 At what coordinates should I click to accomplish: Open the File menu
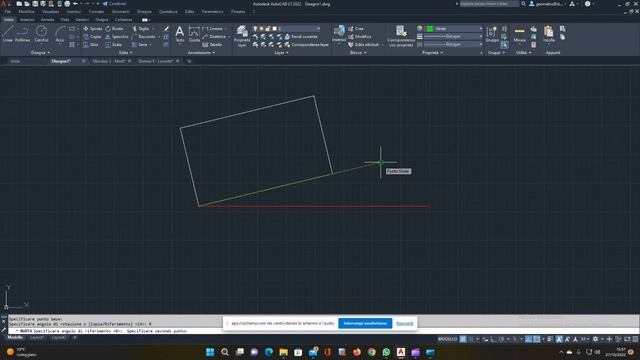coord(8,12)
